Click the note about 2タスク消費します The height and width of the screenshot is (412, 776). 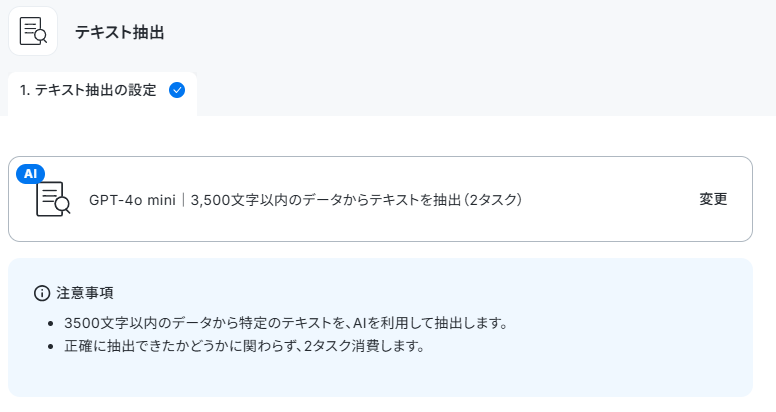click(244, 346)
